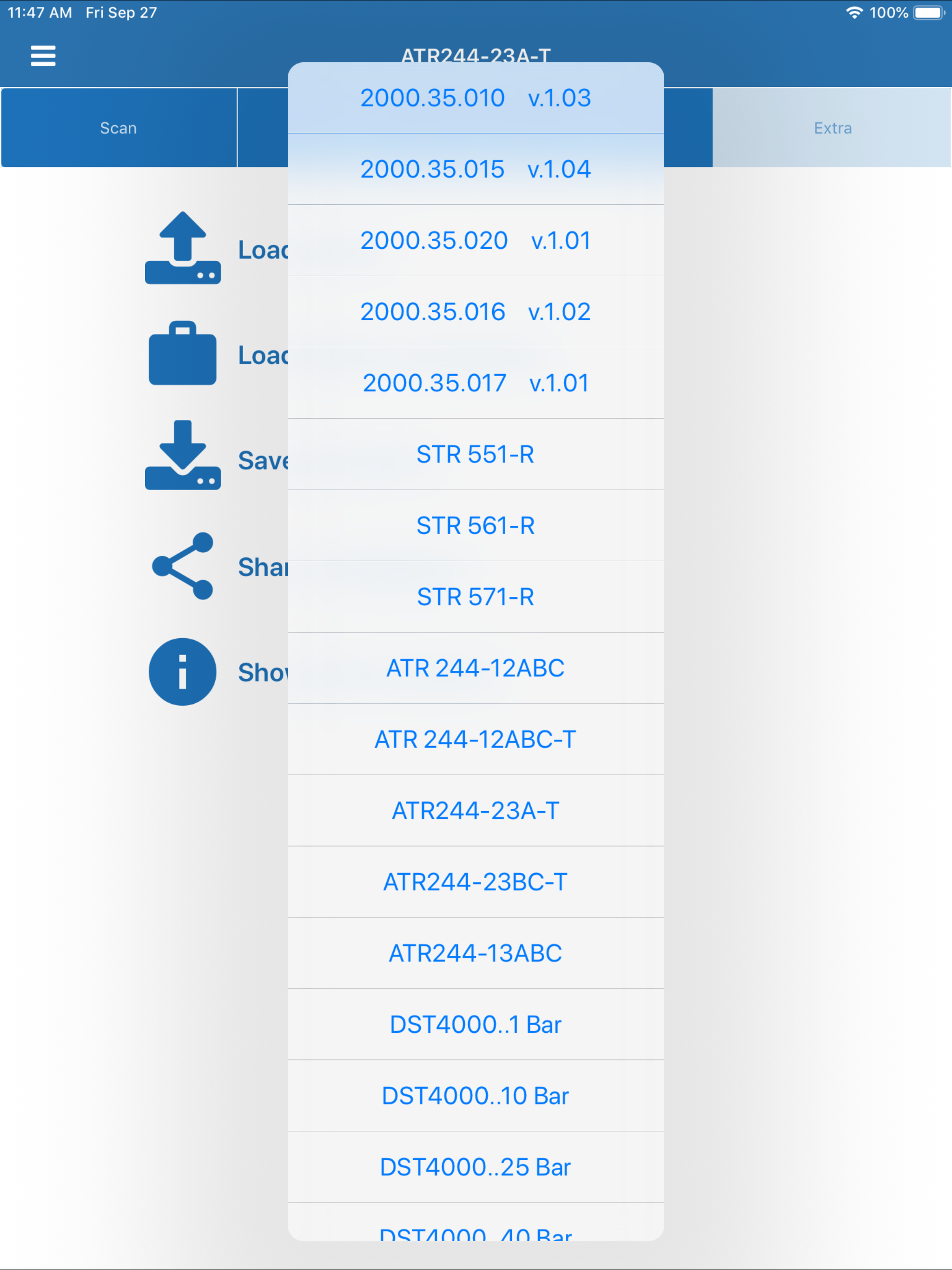Select DST4000..10 Bar option
The width and height of the screenshot is (952, 1270).
pyautogui.click(x=476, y=1096)
